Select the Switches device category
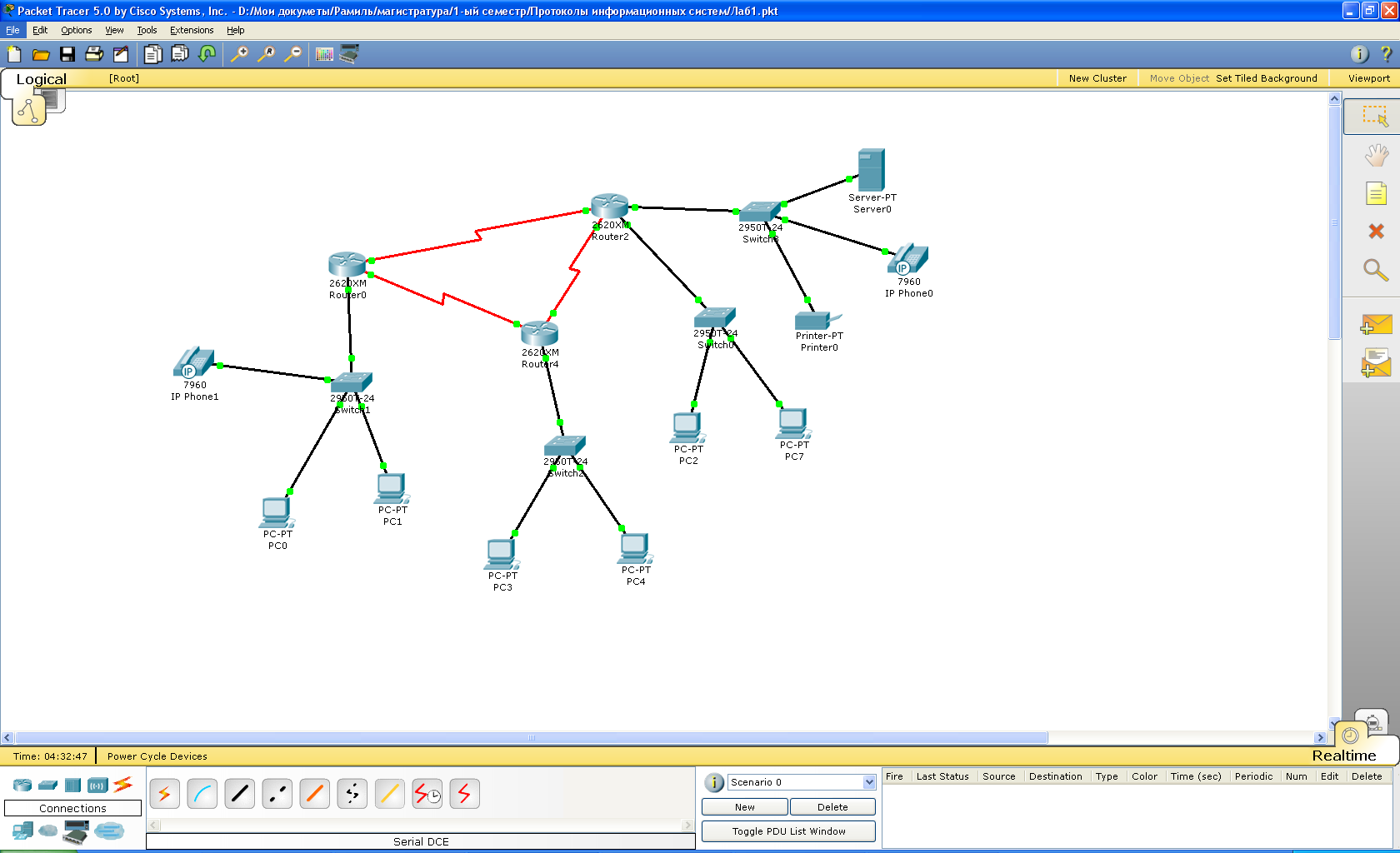This screenshot has height=853, width=1400. [x=48, y=785]
